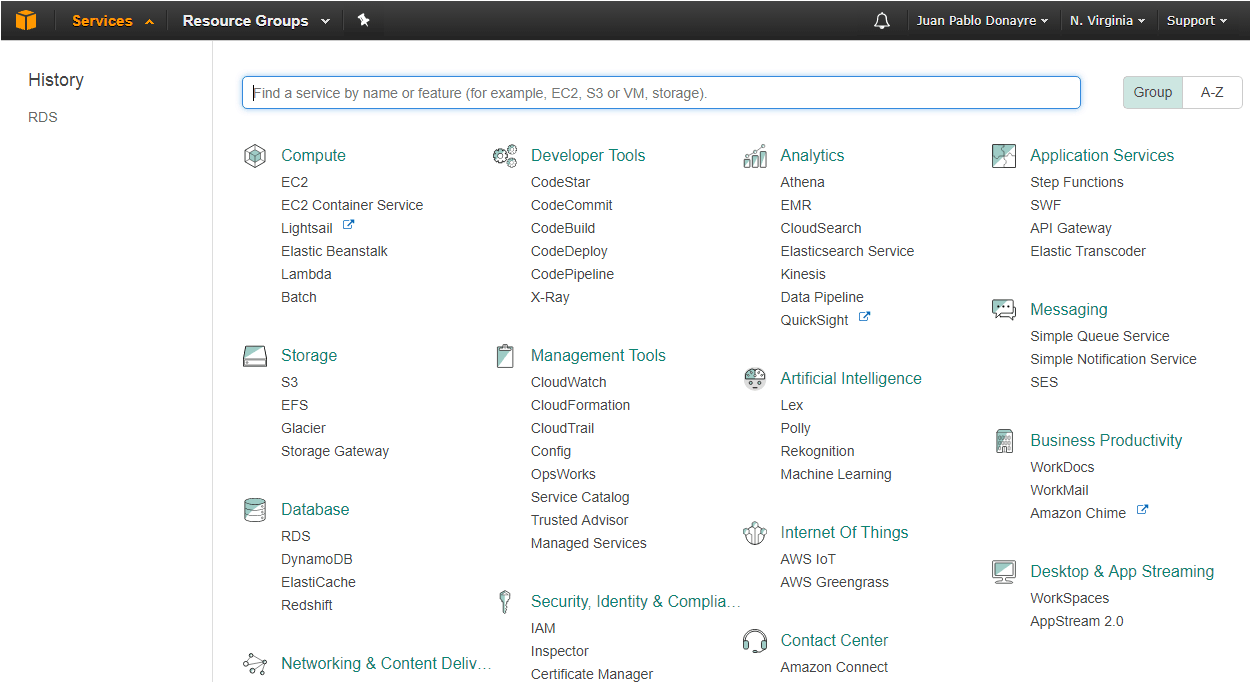Open the X-Ray service
The height and width of the screenshot is (683, 1251).
[550, 297]
